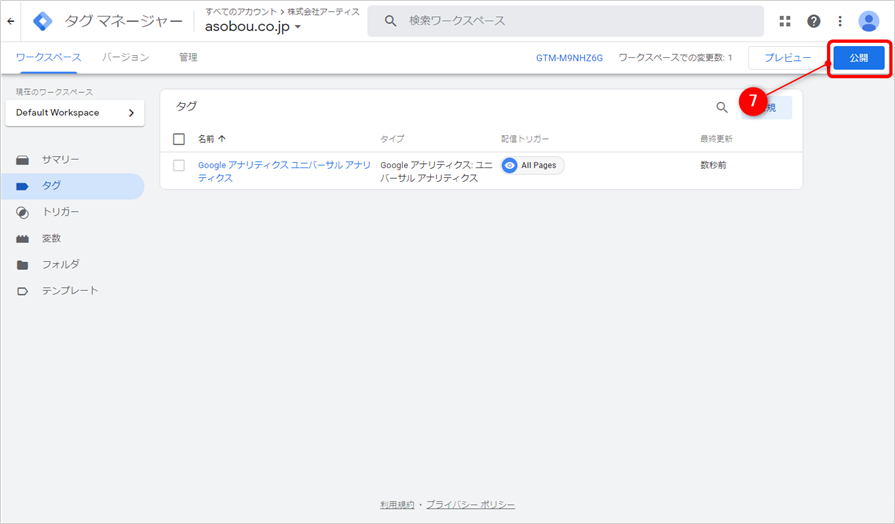The image size is (895, 524).
Task: Click the プレビュー button
Action: (788, 58)
